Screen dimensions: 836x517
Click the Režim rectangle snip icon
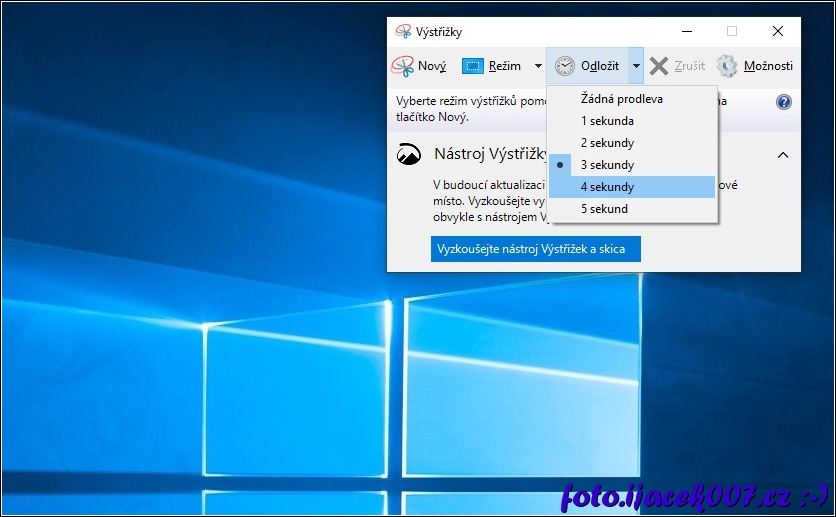tap(473, 66)
